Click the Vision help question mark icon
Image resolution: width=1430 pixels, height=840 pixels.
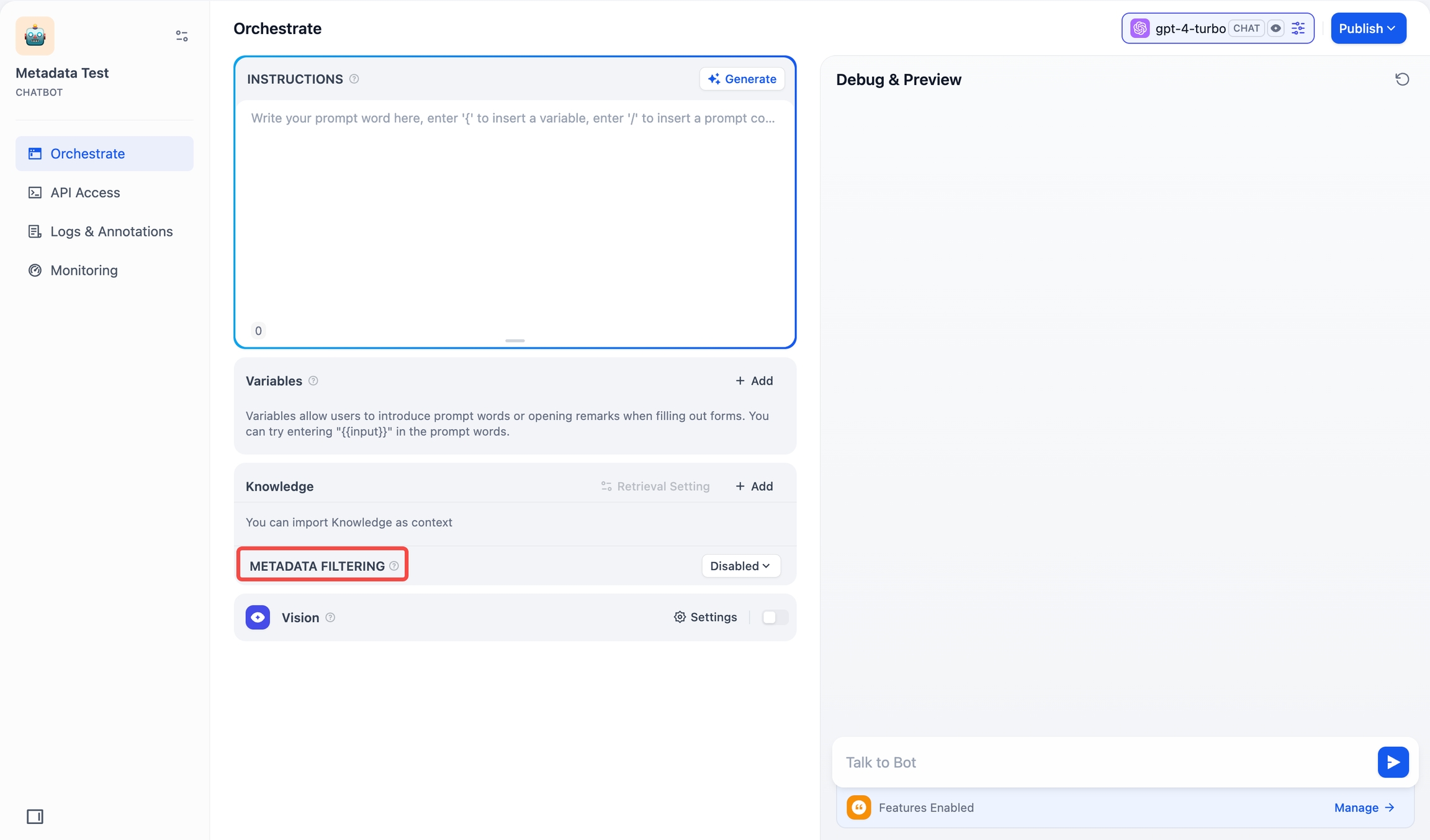[x=330, y=617]
